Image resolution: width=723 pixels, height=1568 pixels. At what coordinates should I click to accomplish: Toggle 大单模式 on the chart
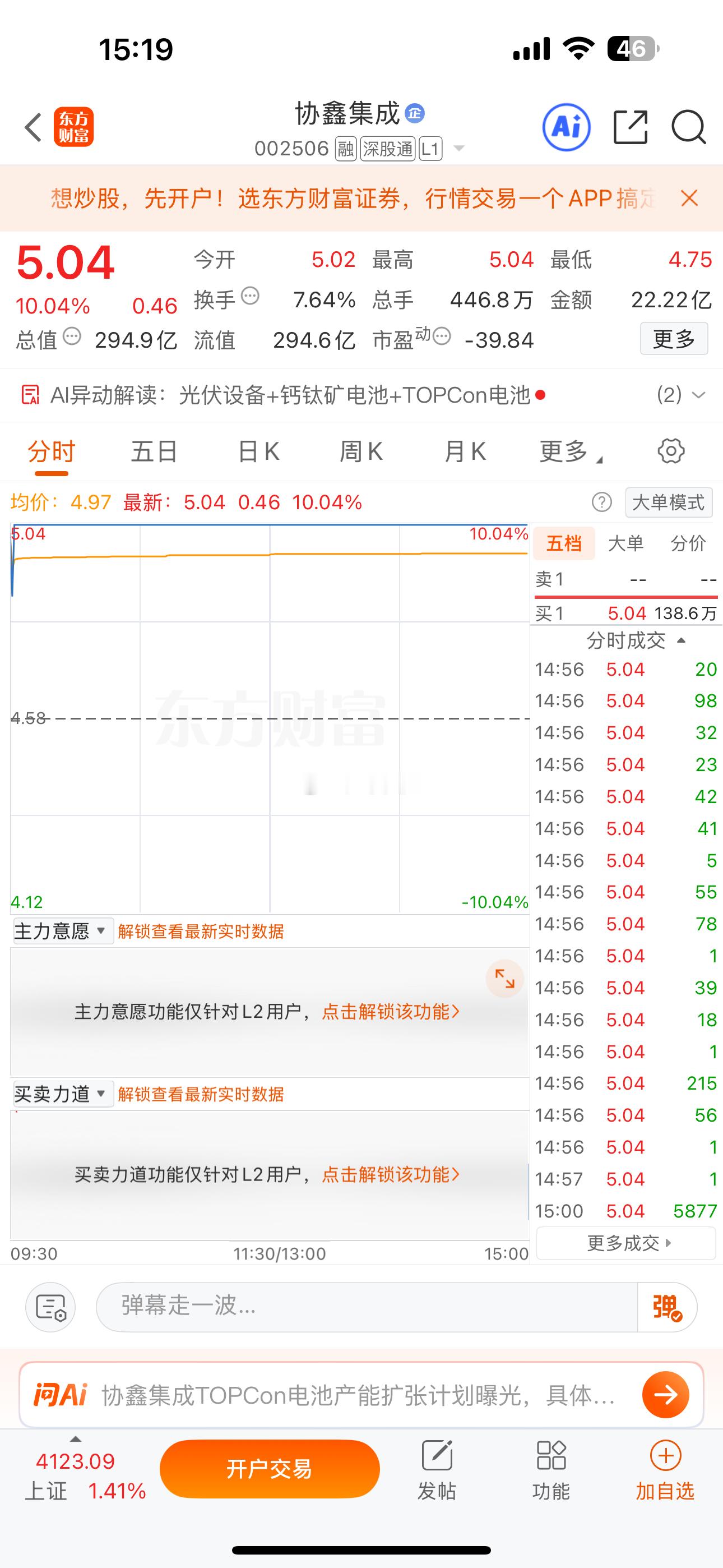[x=668, y=503]
